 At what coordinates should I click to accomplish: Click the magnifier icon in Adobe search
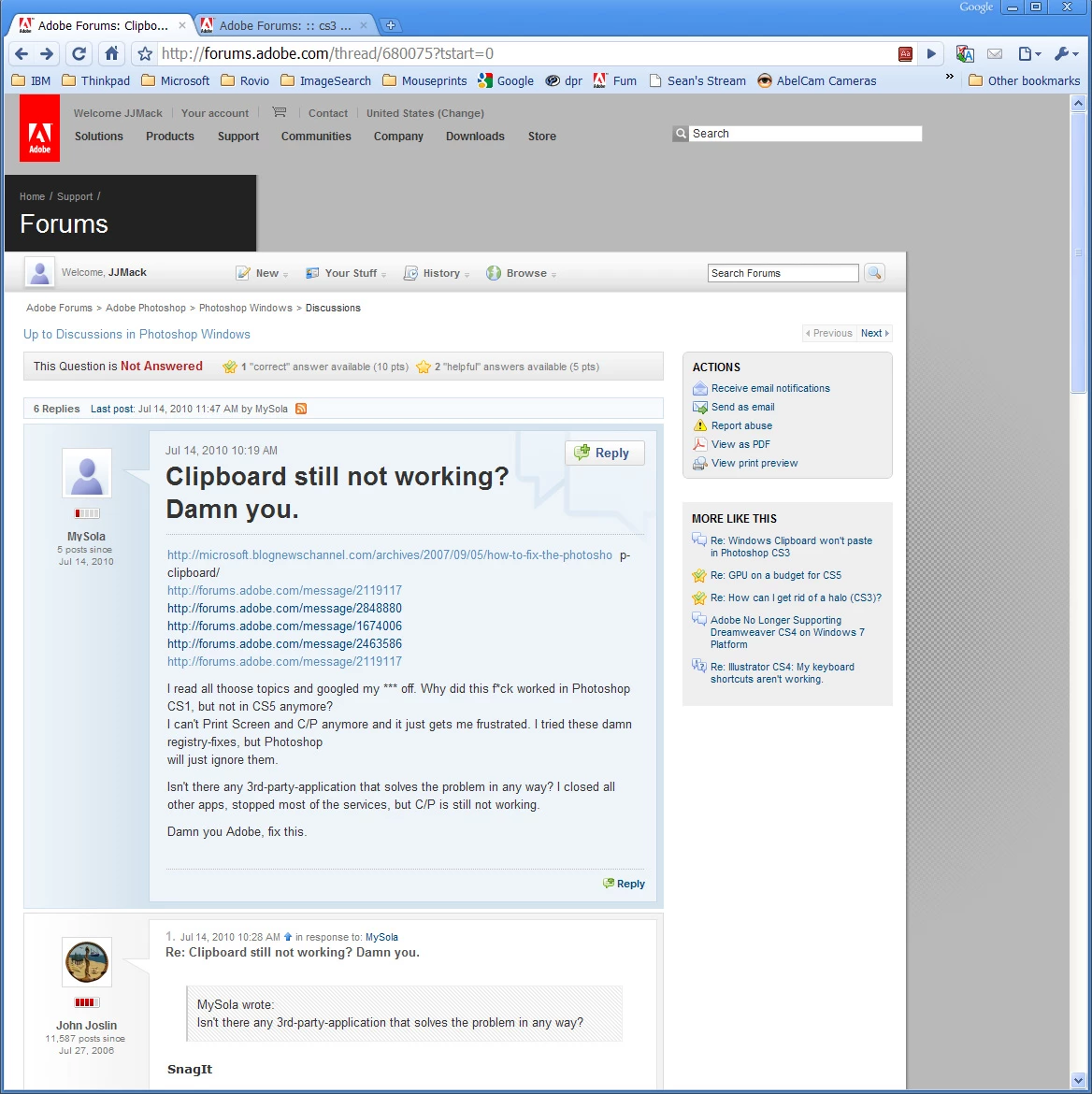(x=681, y=134)
